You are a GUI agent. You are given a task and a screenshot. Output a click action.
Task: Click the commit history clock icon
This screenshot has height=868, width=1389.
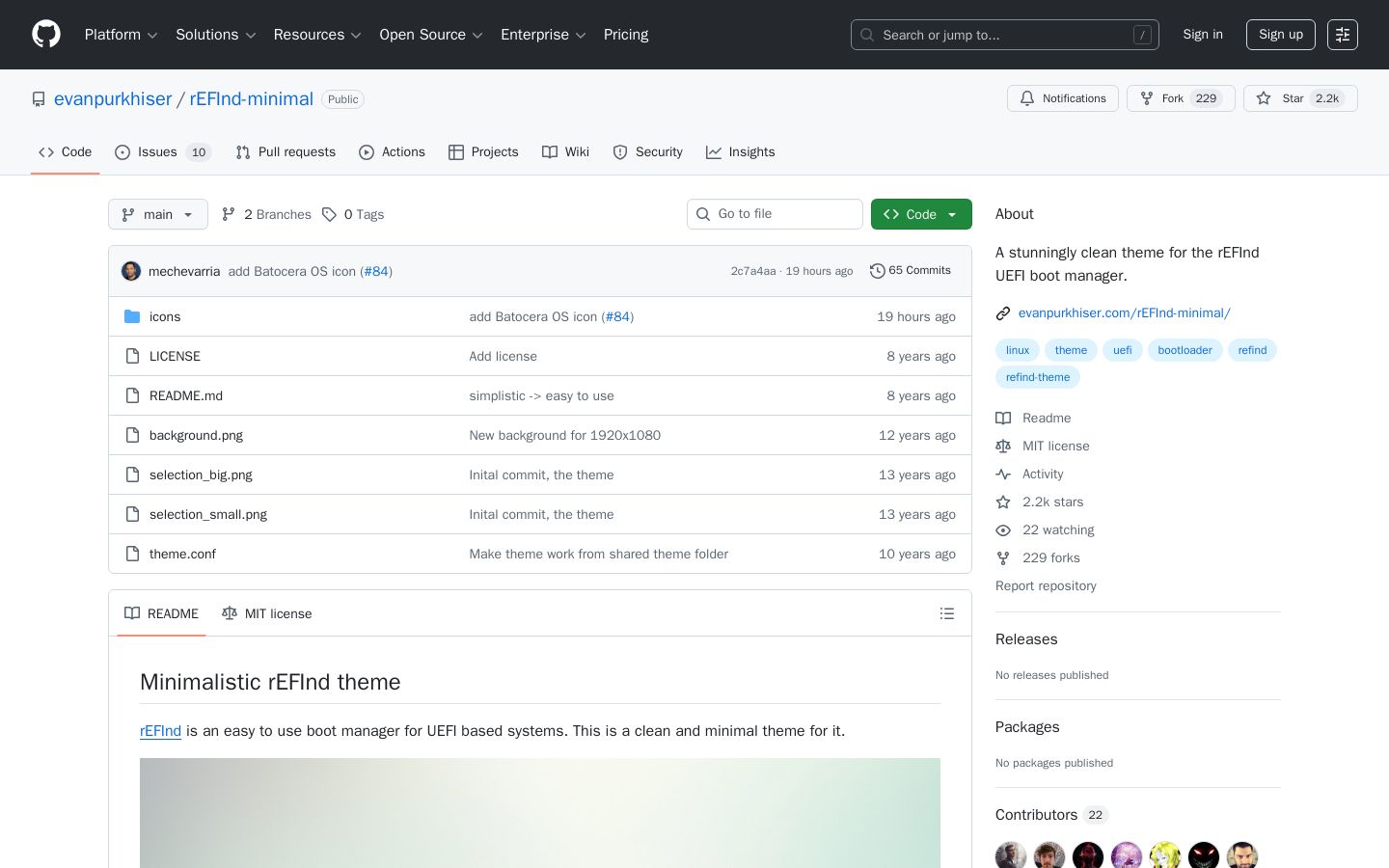877,271
